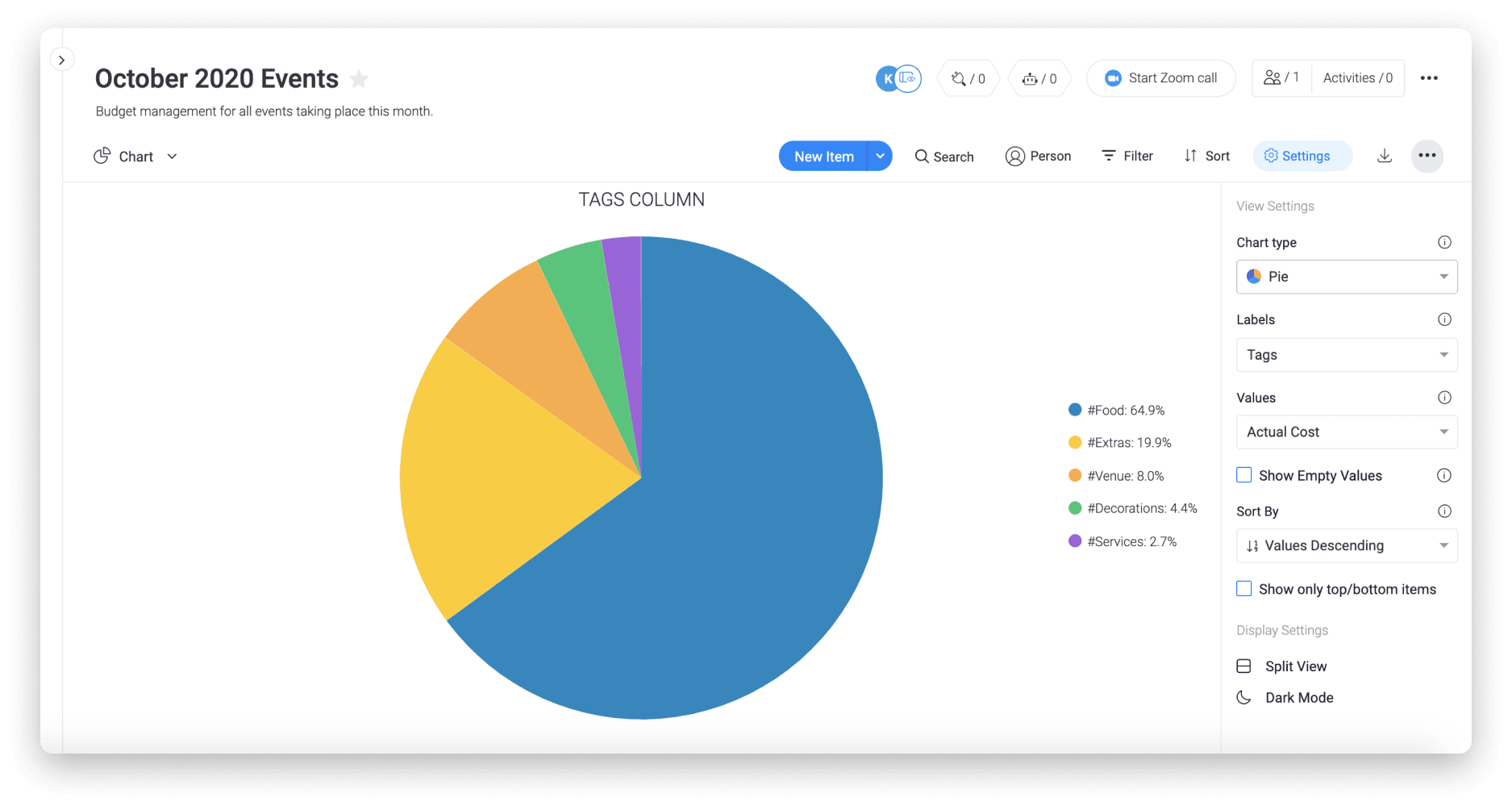The width and height of the screenshot is (1512, 806).
Task: Open Activities for the board
Action: 1357,77
